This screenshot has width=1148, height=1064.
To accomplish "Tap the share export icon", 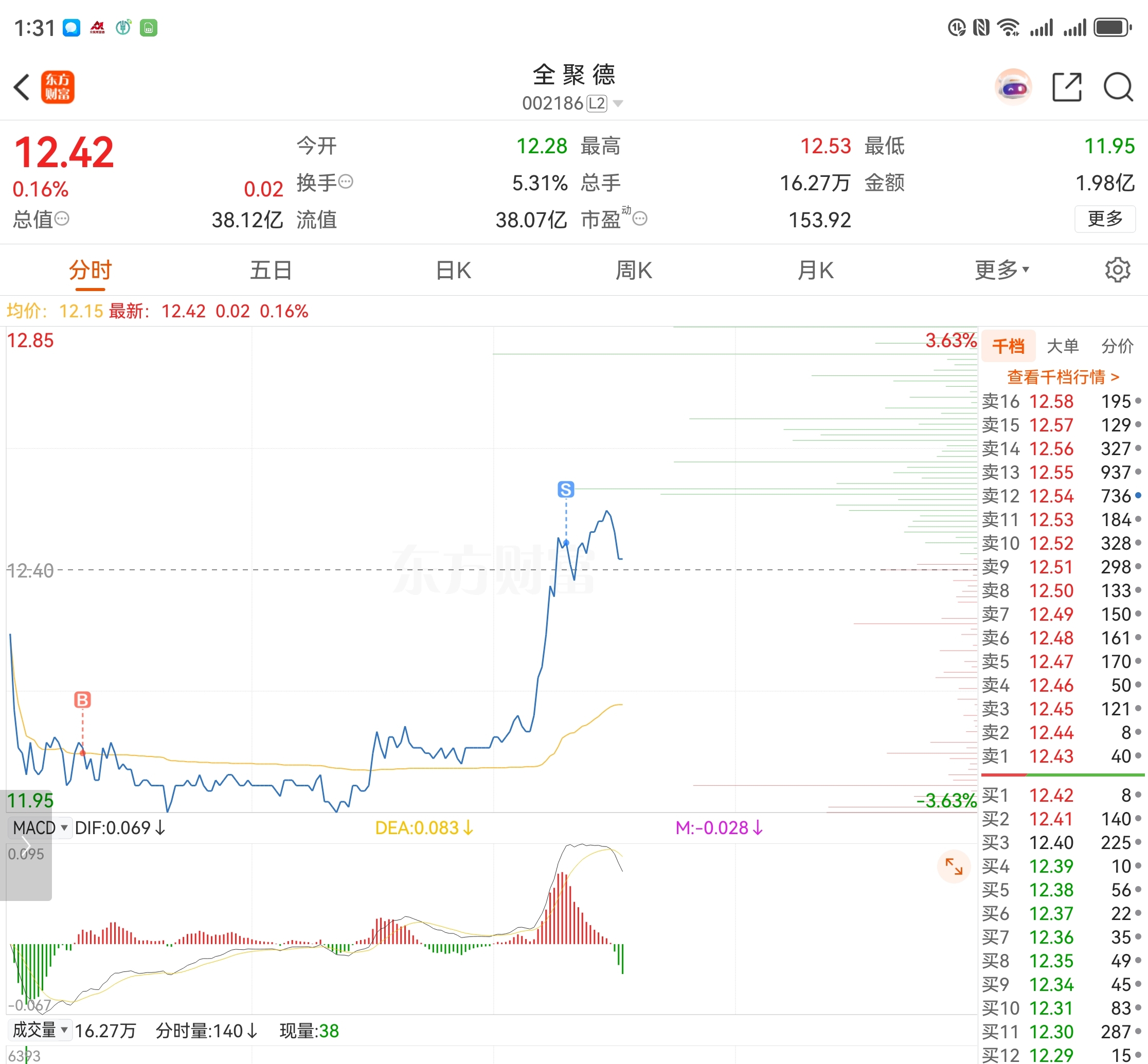I will [x=1067, y=87].
